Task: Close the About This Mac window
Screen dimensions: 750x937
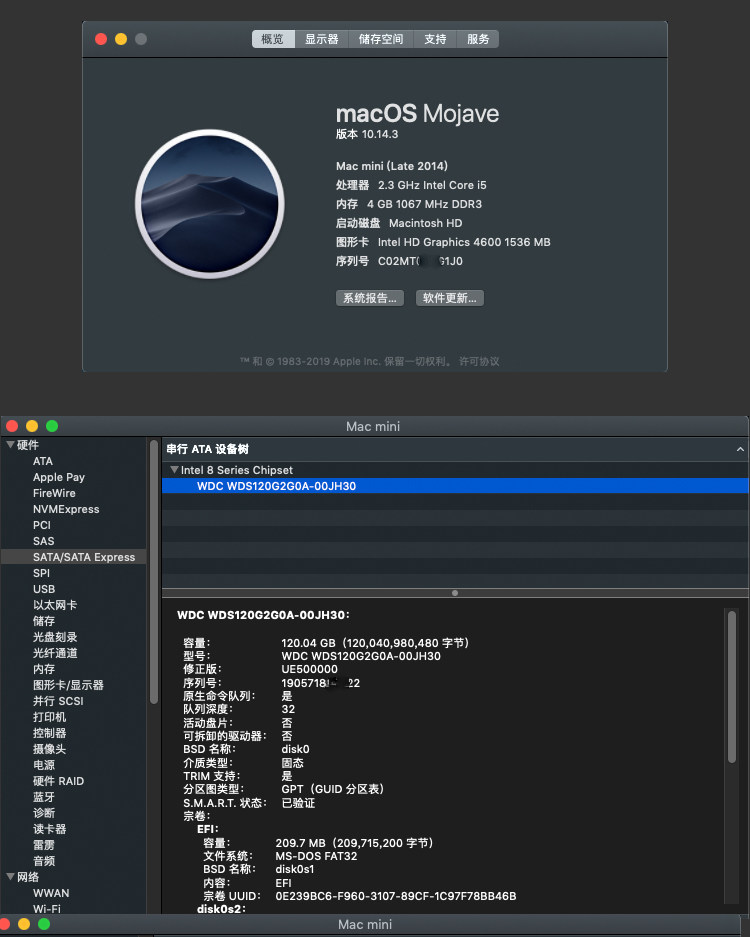Action: point(101,39)
